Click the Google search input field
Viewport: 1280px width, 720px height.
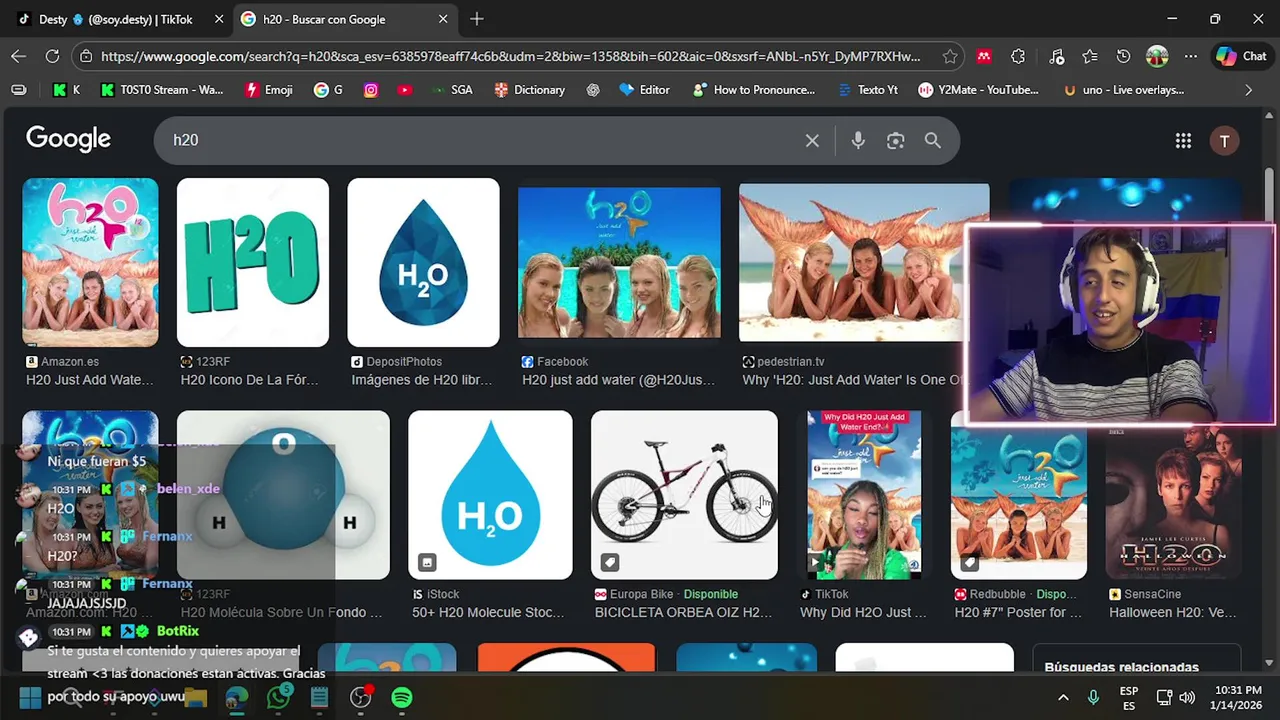pos(485,141)
